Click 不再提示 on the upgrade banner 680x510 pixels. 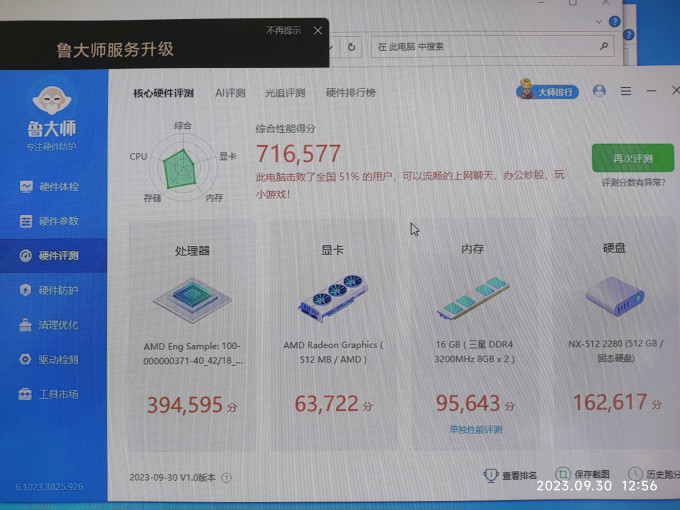pos(284,30)
